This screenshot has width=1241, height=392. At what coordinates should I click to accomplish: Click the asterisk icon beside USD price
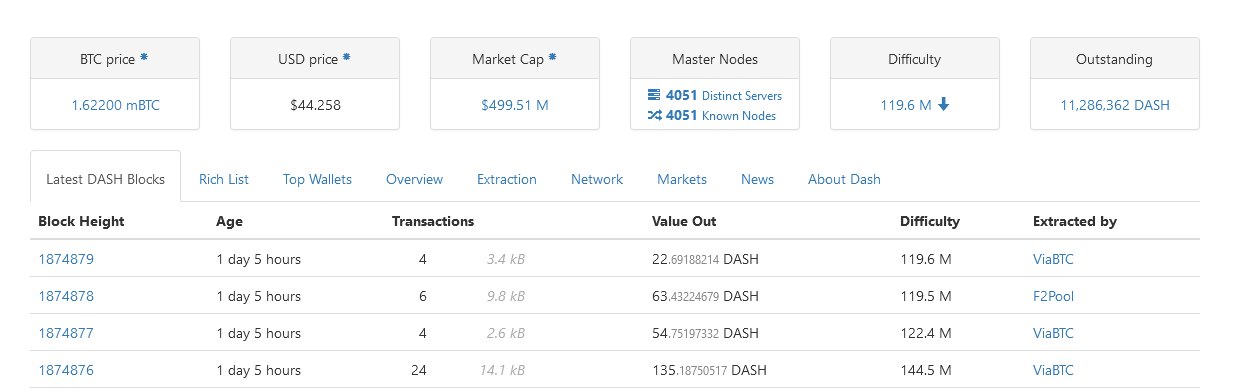point(347,58)
